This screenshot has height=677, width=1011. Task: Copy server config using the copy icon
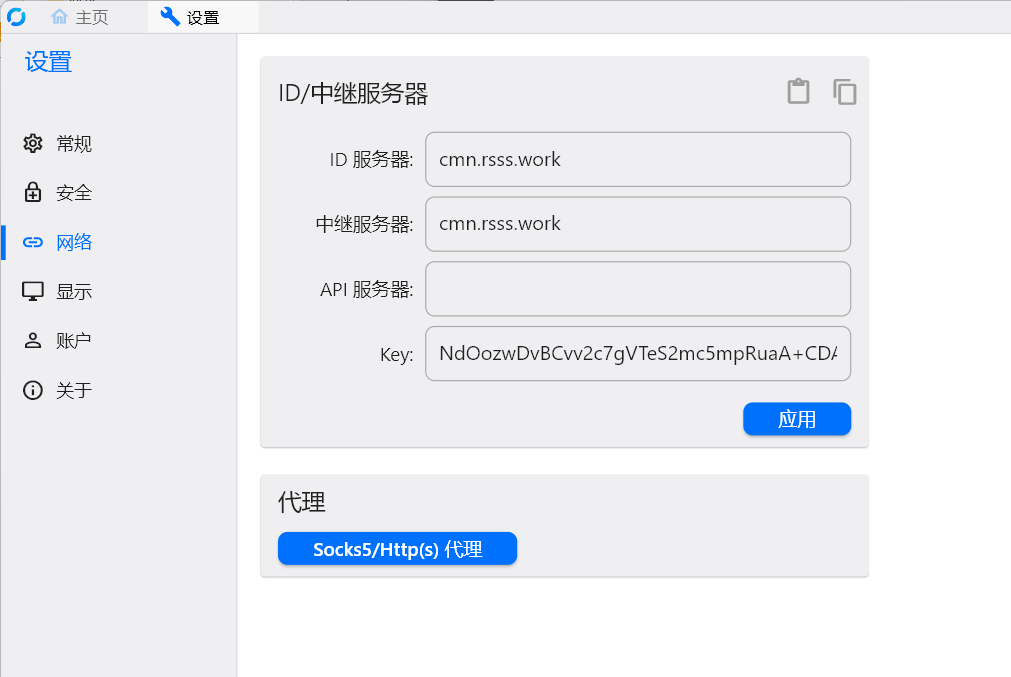coord(845,92)
